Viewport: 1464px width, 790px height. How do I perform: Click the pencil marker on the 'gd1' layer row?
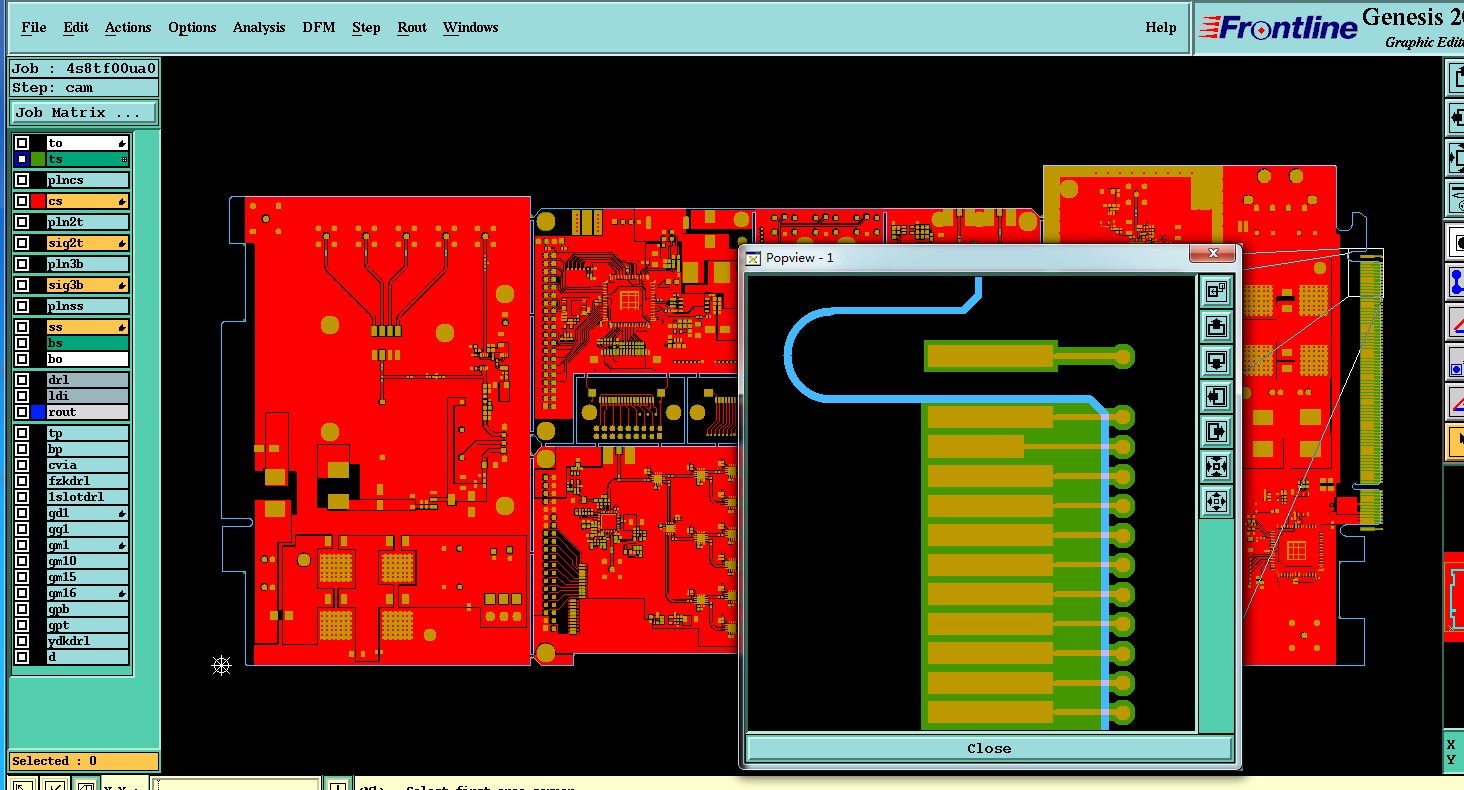pyautogui.click(x=122, y=513)
